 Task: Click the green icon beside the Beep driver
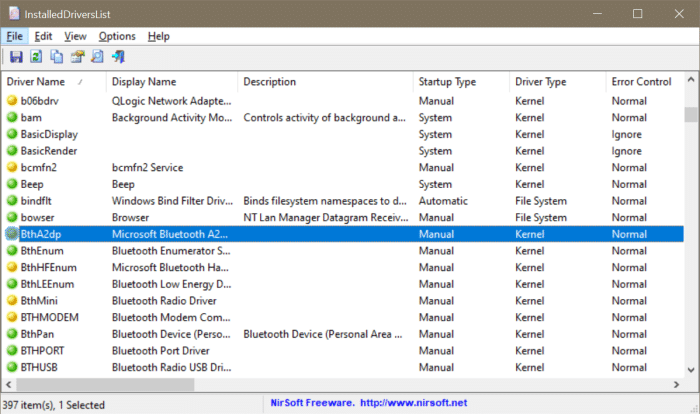tap(12, 184)
